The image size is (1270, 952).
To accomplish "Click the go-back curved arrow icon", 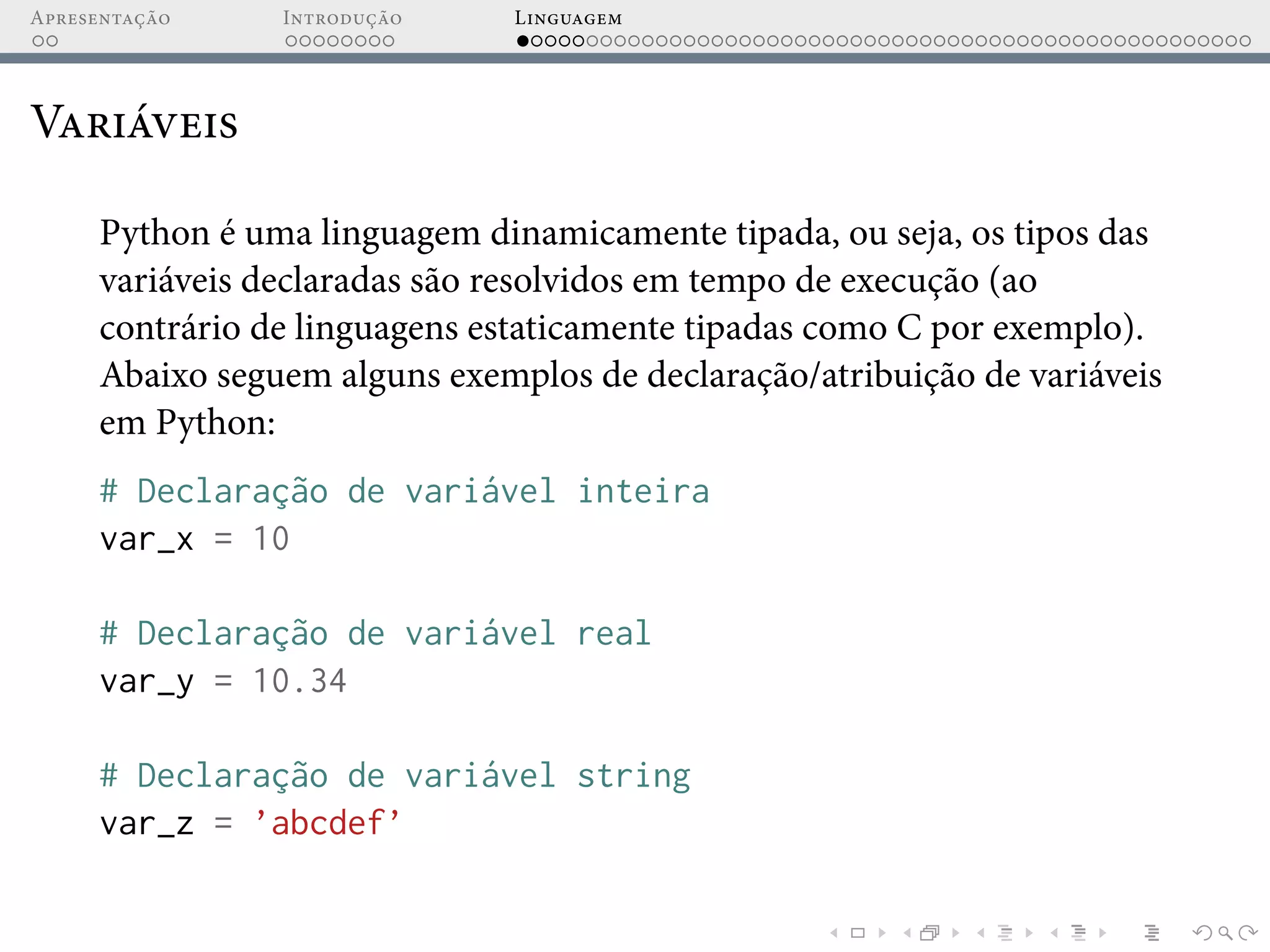I will pos(1202,932).
